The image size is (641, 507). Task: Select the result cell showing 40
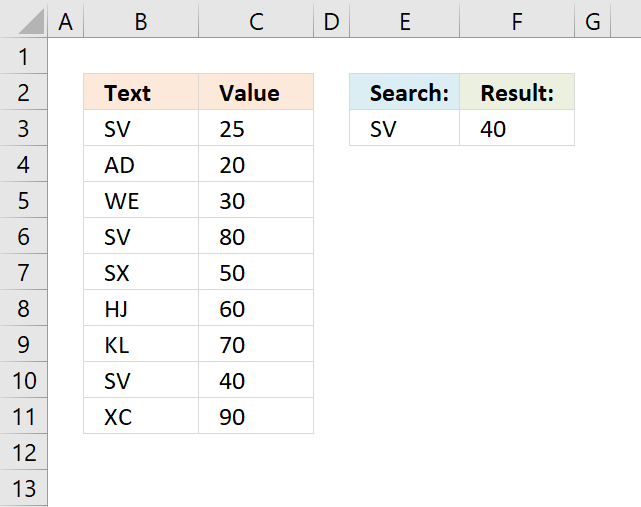(517, 128)
